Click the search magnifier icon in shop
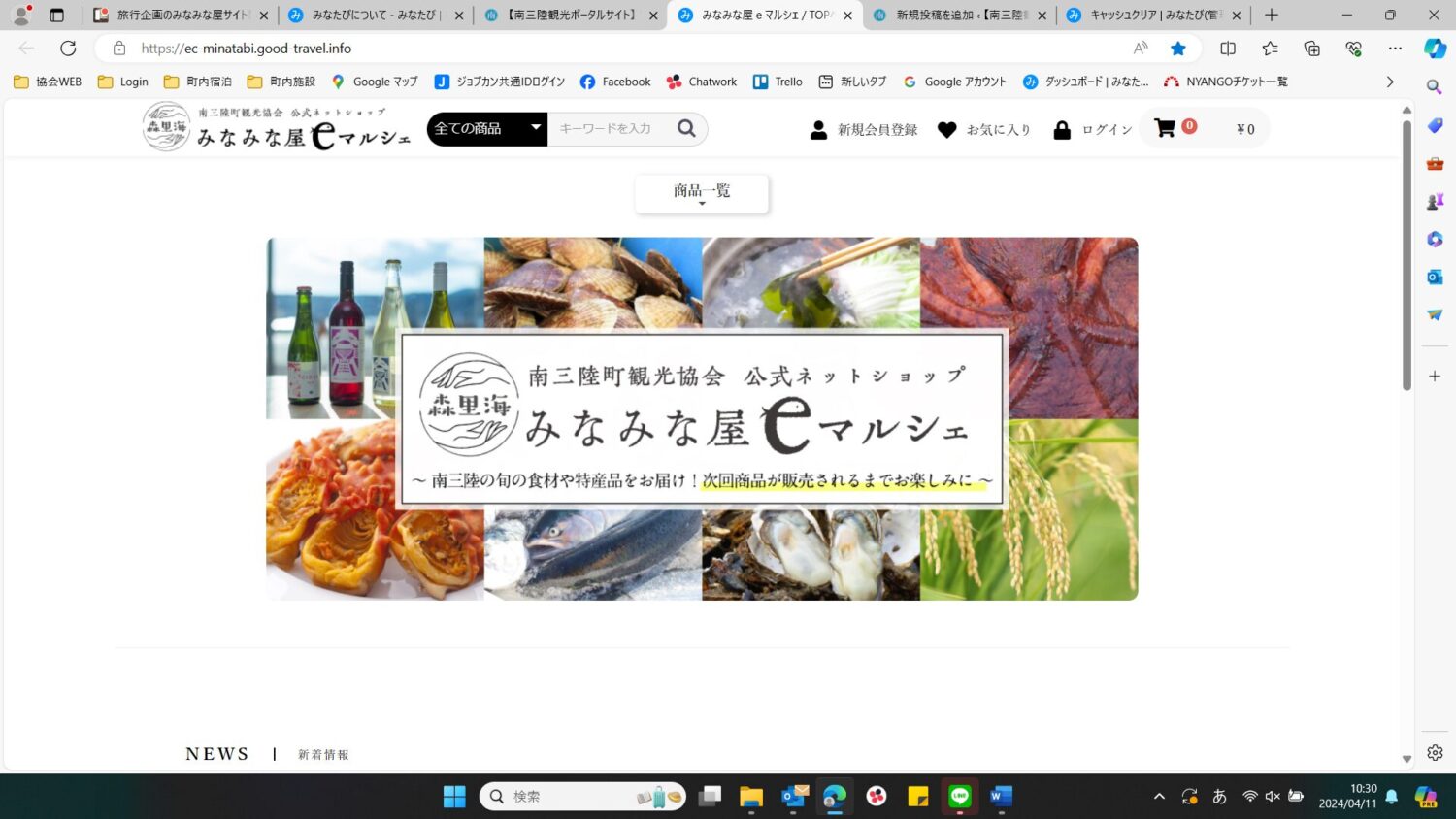The width and height of the screenshot is (1456, 819). click(x=686, y=128)
